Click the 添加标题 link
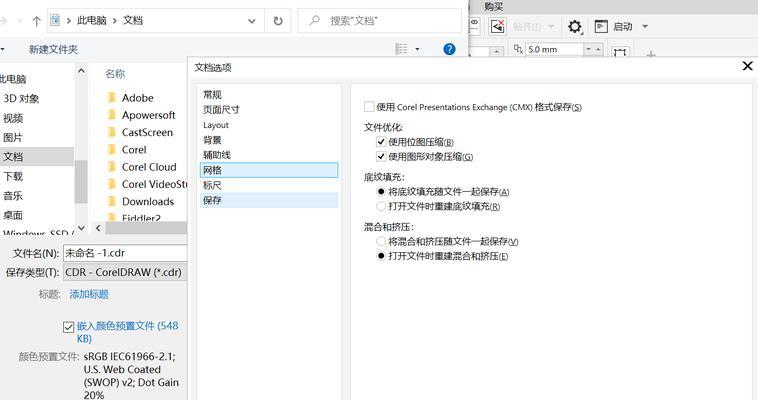This screenshot has height=400, width=758. [89, 294]
